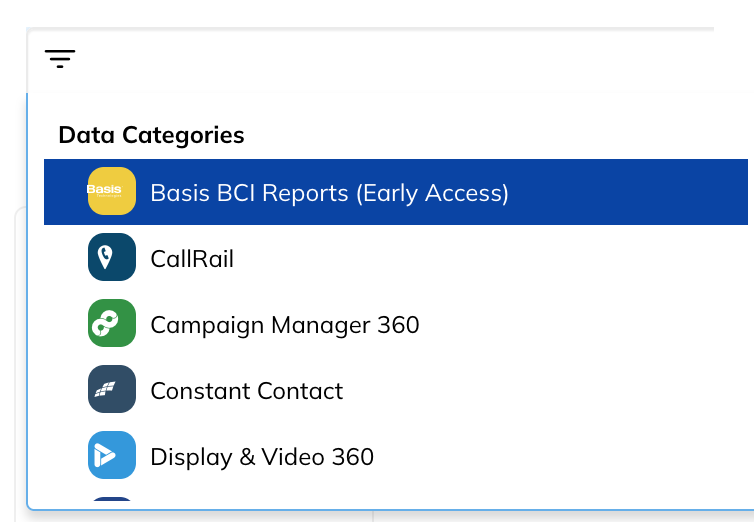Click the CallRail phone pin icon
This screenshot has width=754, height=522.
pyautogui.click(x=112, y=257)
